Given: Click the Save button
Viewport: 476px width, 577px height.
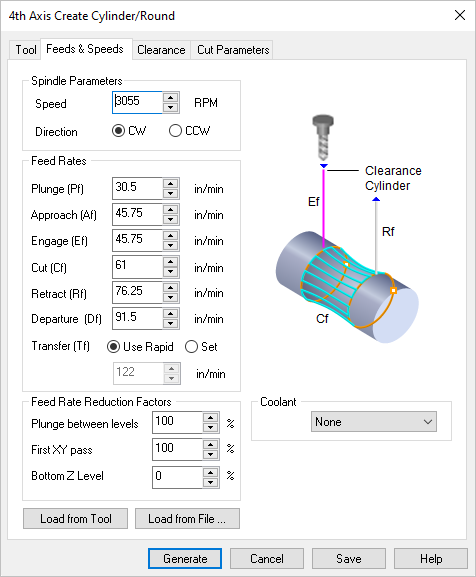Looking at the screenshot, I should (x=349, y=559).
